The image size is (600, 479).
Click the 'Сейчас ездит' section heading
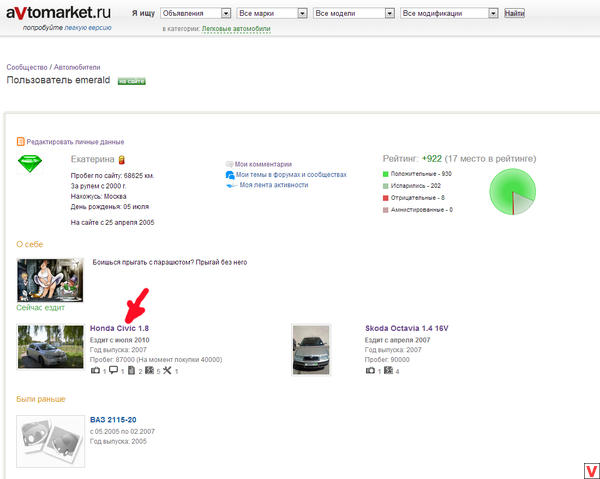click(x=41, y=308)
